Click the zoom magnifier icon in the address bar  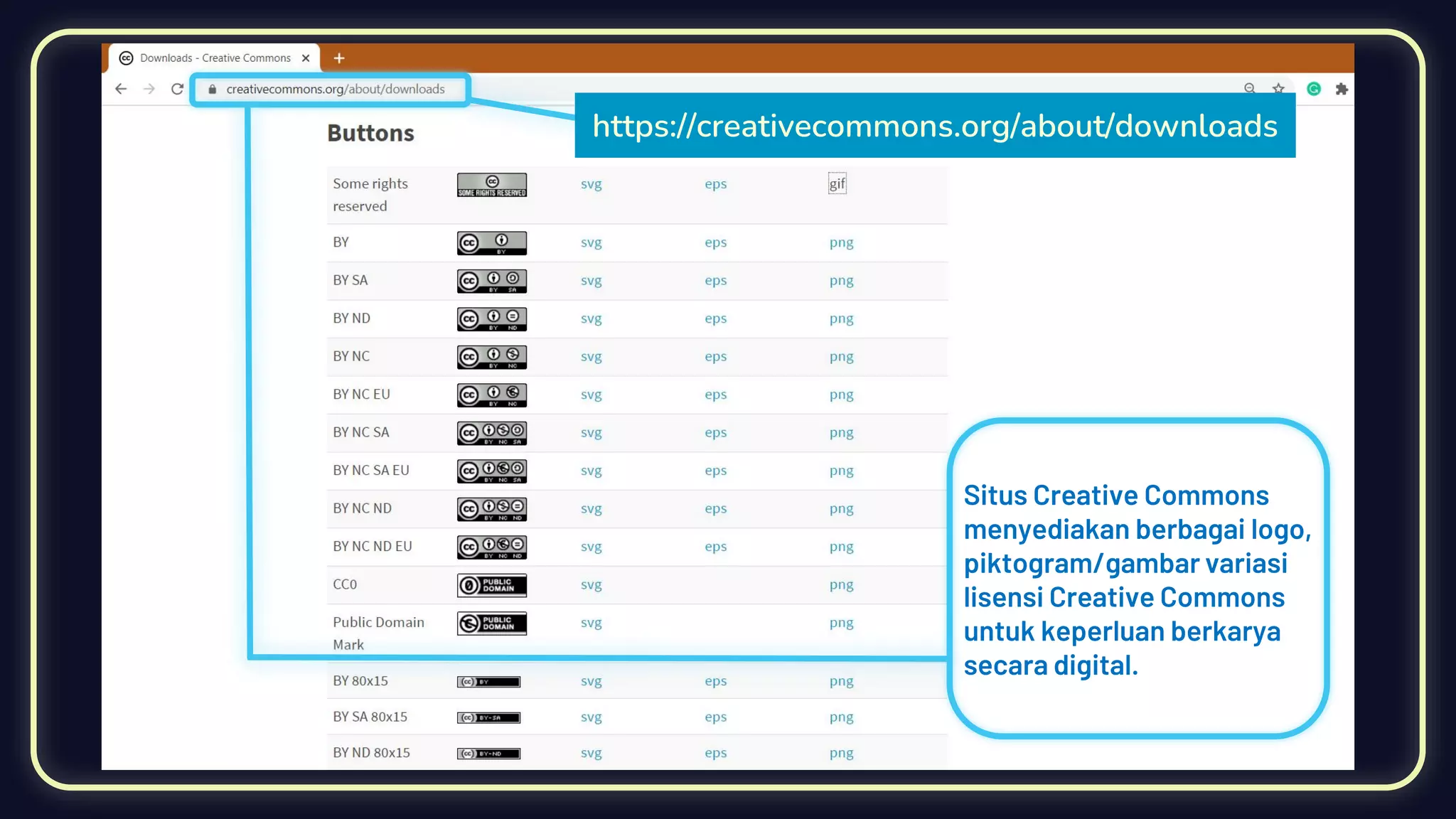[1249, 89]
